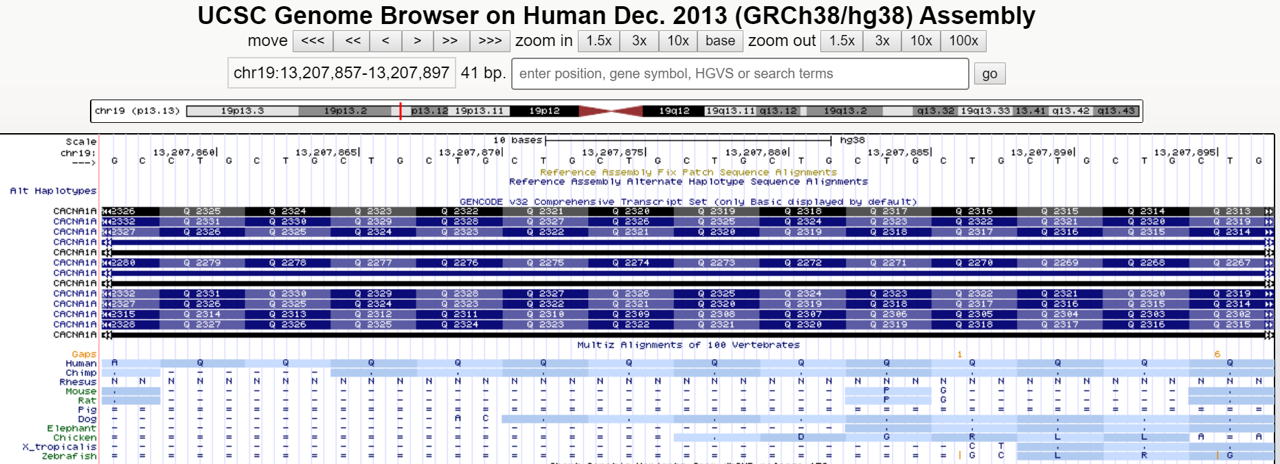Click the red centromere on the chr19 ideogram
1280x464 pixels.
611,111
